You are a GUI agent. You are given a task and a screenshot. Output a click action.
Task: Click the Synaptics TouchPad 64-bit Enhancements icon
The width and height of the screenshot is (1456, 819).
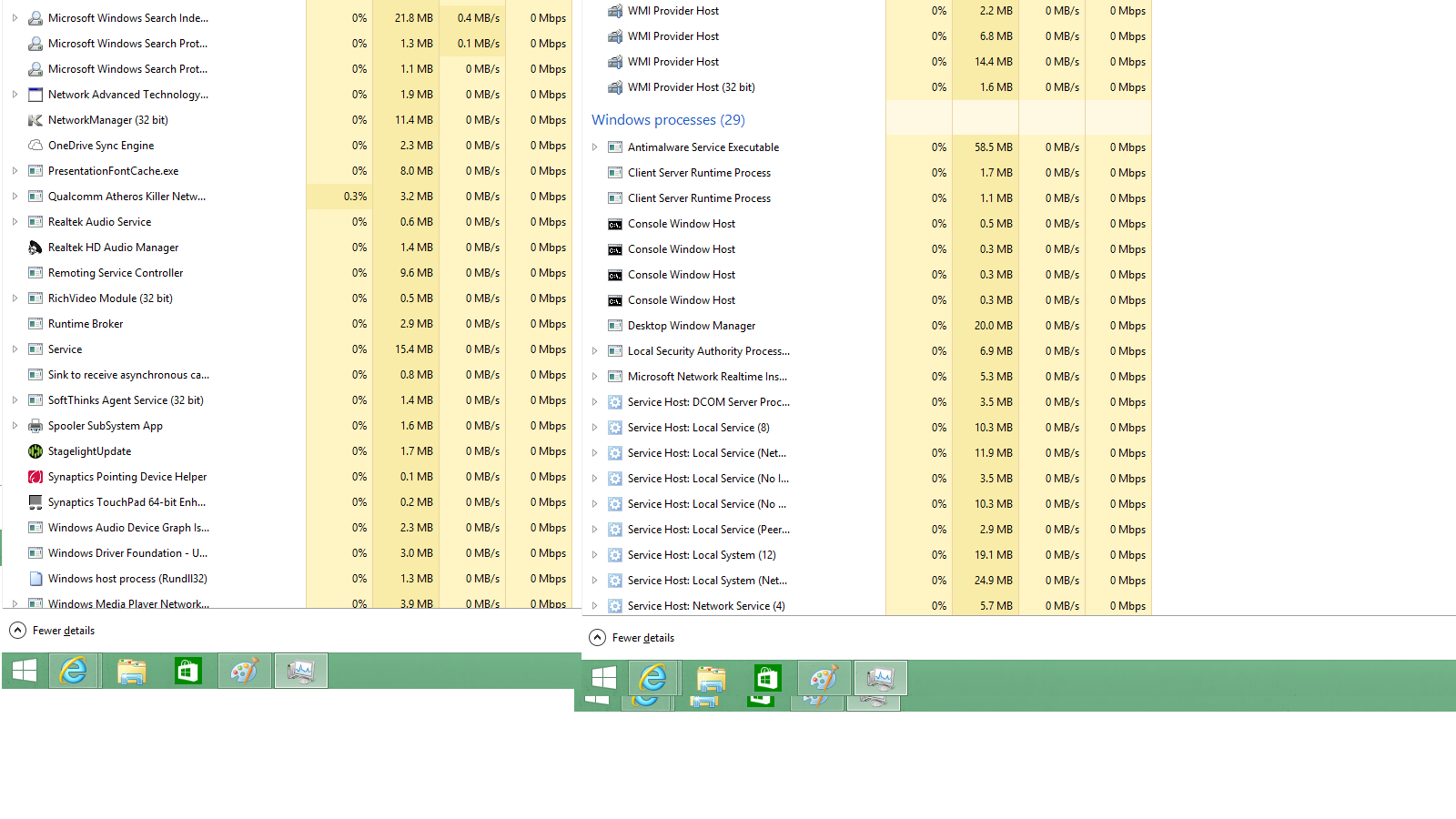(35, 502)
